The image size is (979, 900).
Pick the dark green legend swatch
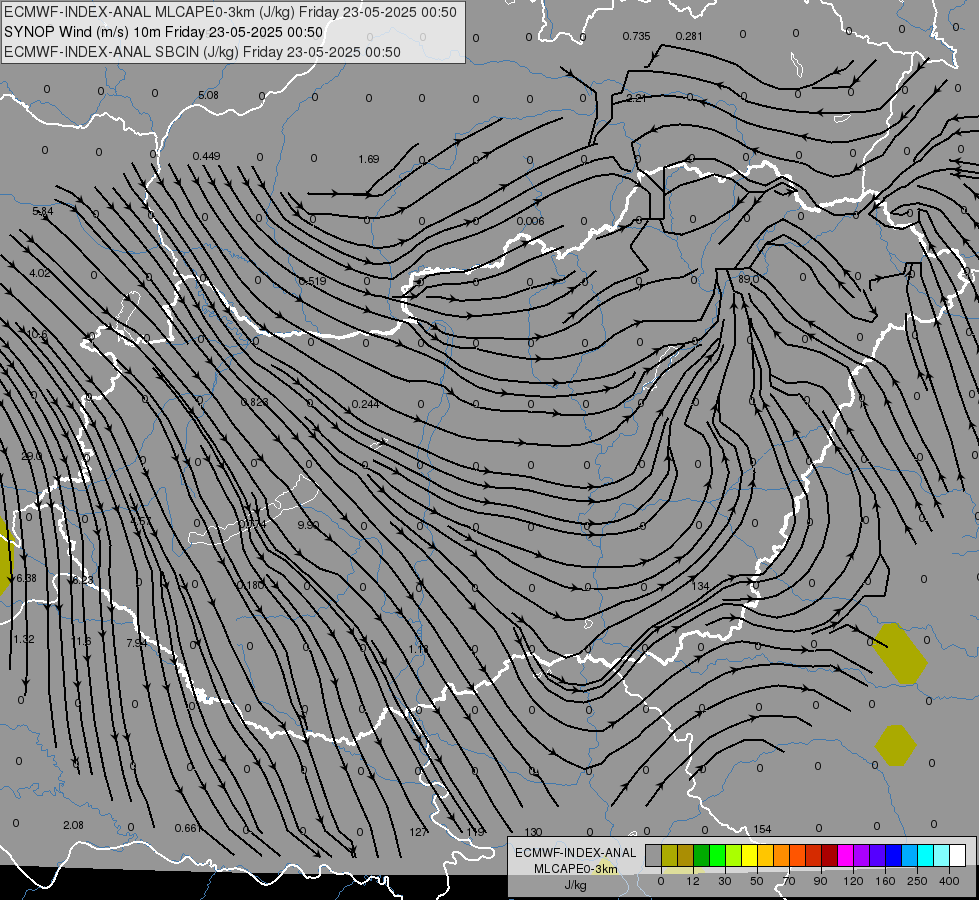[x=702, y=856]
